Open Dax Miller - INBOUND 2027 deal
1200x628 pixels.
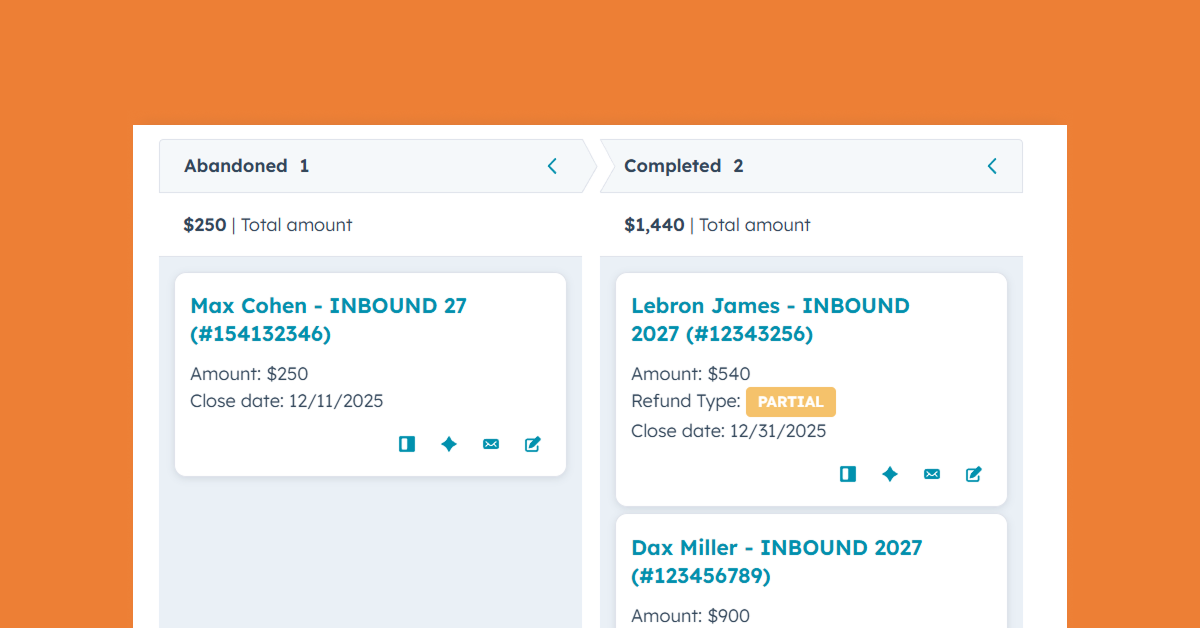776,562
